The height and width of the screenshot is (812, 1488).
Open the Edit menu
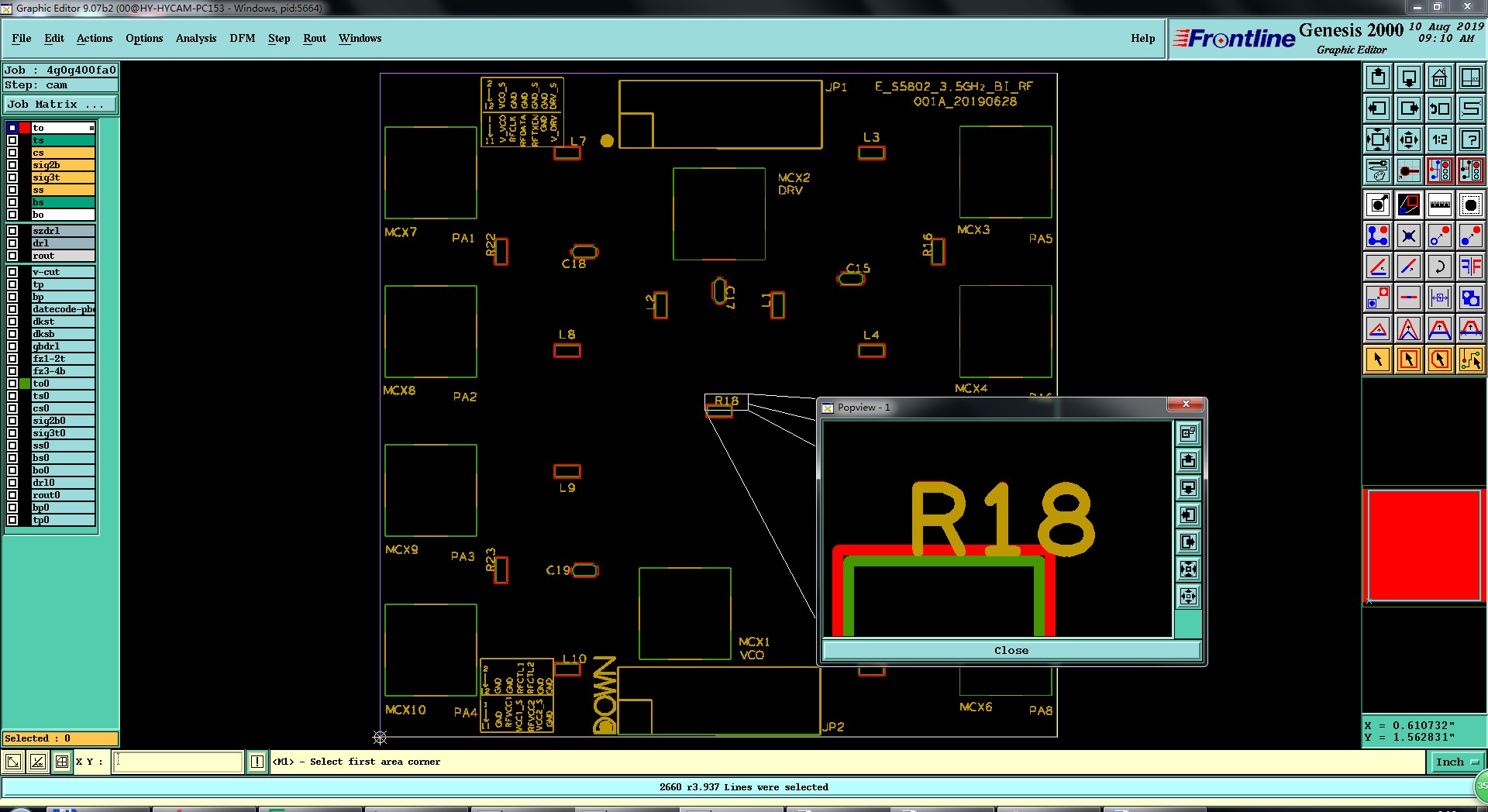click(x=54, y=38)
